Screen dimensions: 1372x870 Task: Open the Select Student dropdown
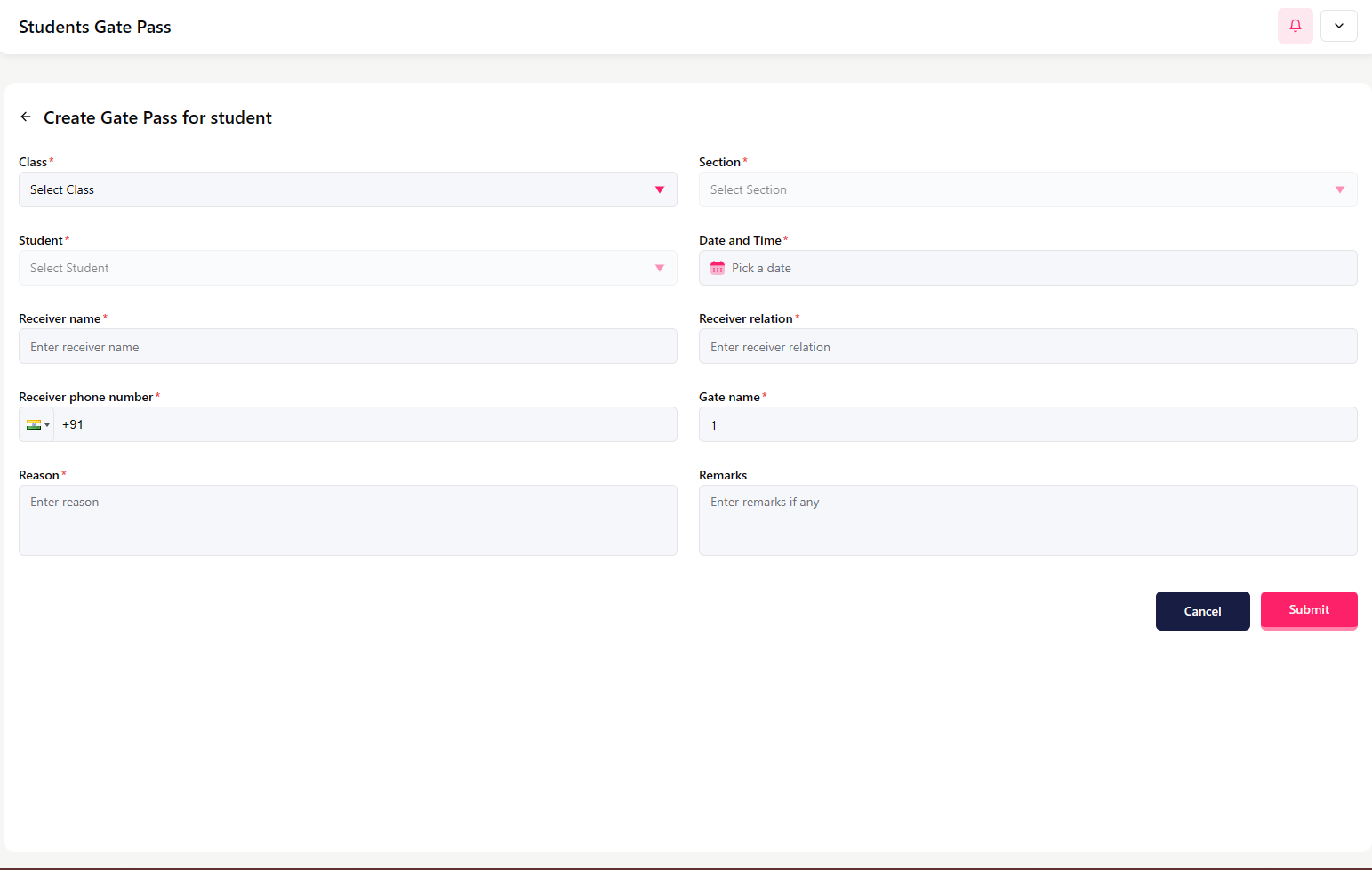[x=338, y=268]
